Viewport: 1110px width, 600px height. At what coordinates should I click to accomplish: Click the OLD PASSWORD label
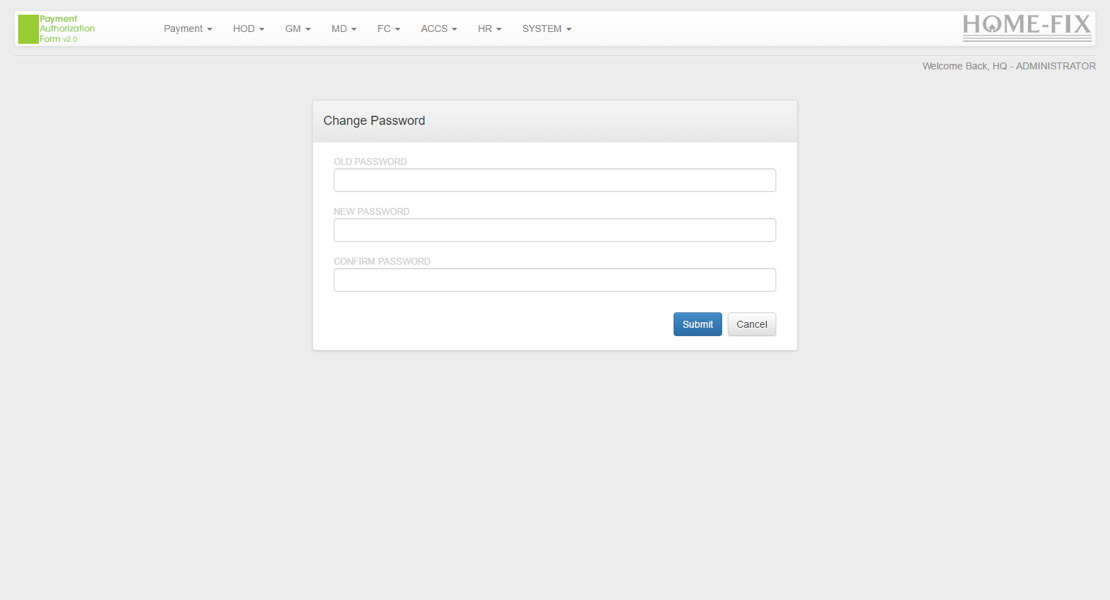[371, 161]
